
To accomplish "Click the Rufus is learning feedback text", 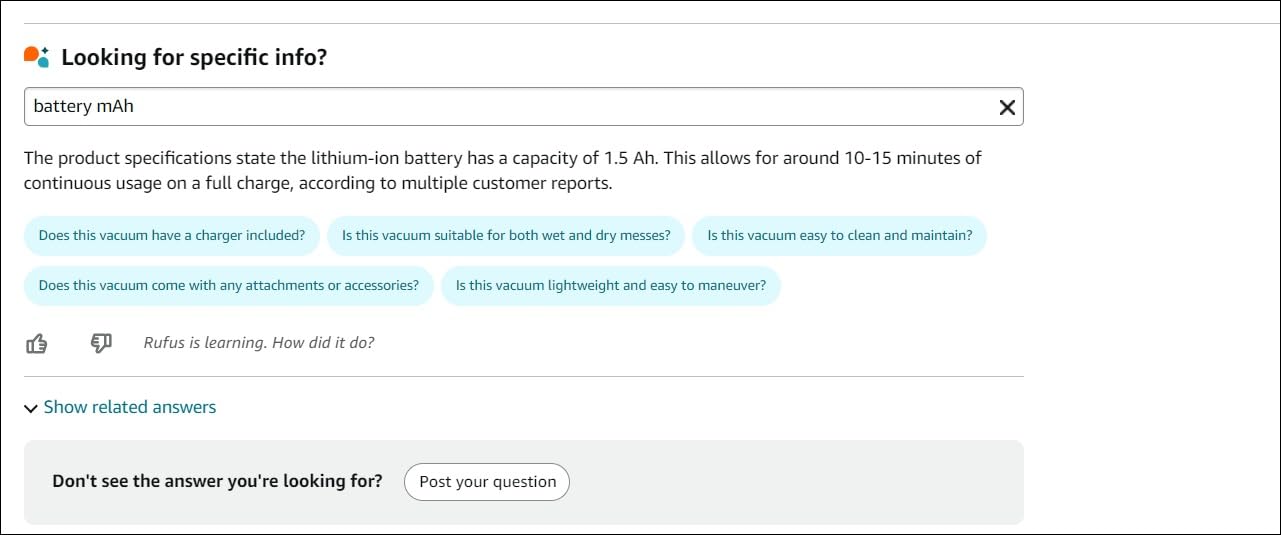I will 259,343.
